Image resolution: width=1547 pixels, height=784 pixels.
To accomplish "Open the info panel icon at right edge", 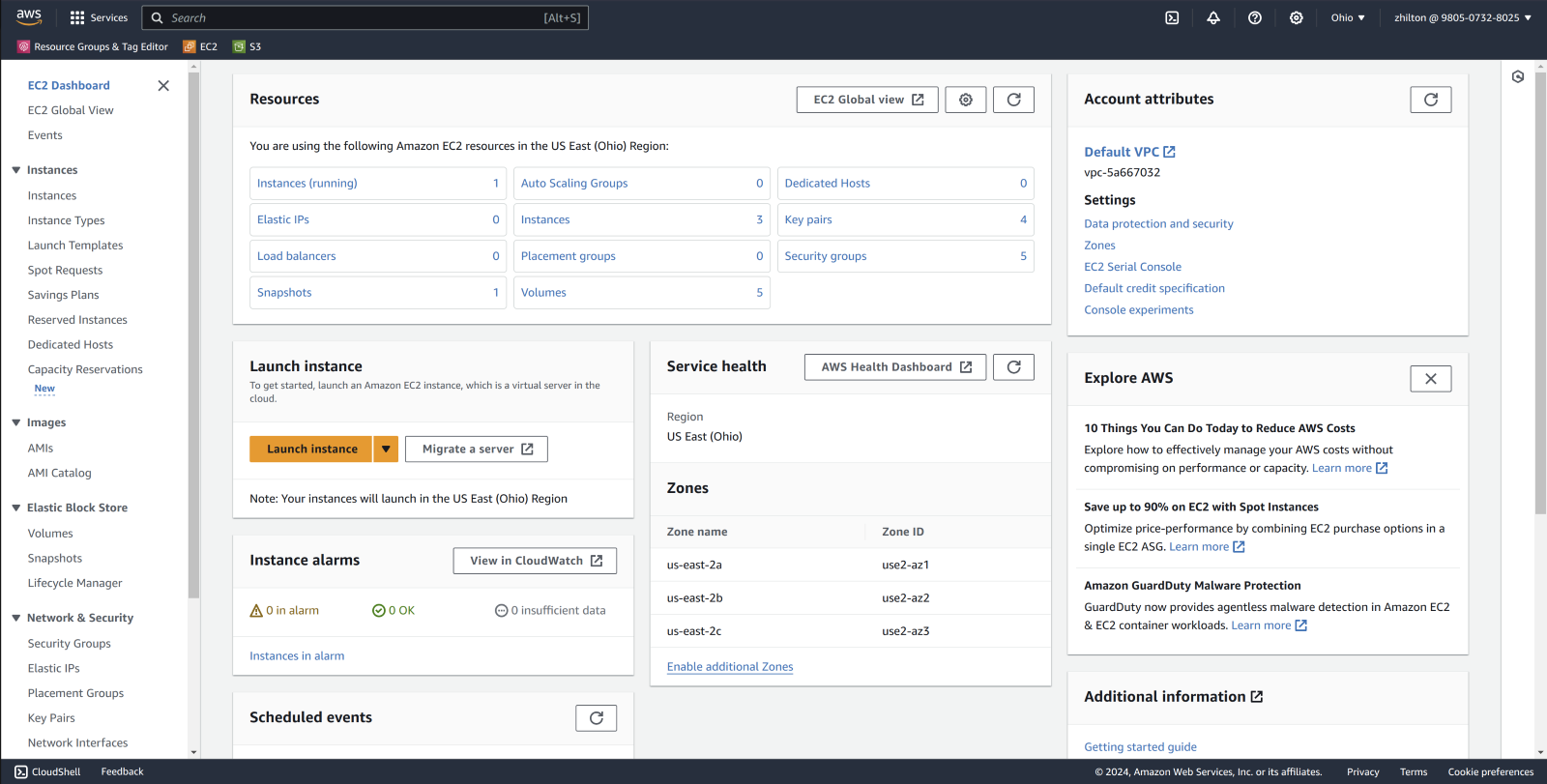I will pyautogui.click(x=1518, y=76).
